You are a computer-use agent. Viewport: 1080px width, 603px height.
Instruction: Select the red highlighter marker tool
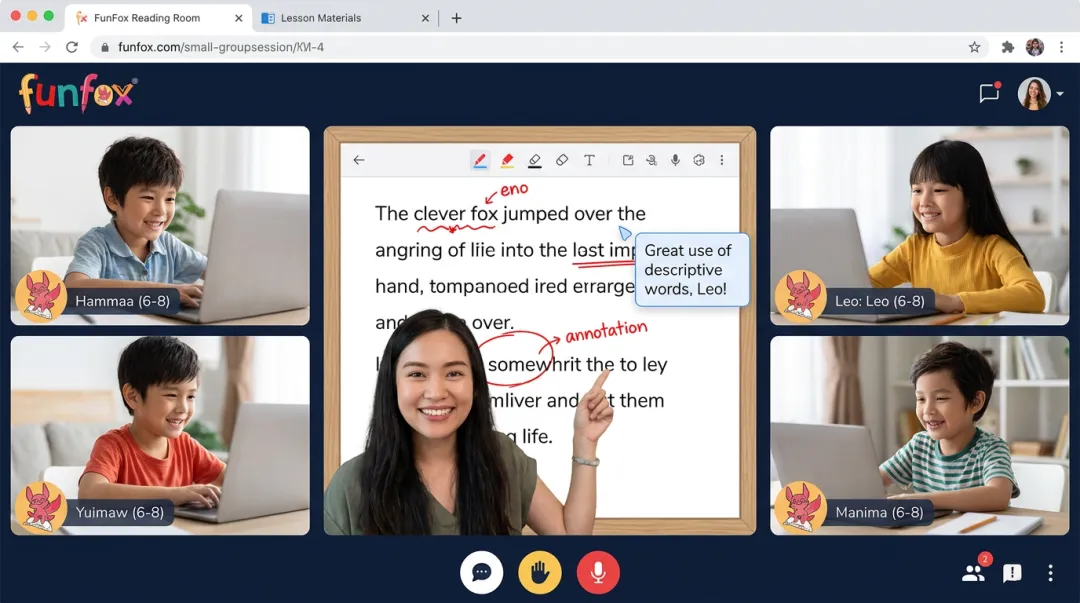[507, 161]
